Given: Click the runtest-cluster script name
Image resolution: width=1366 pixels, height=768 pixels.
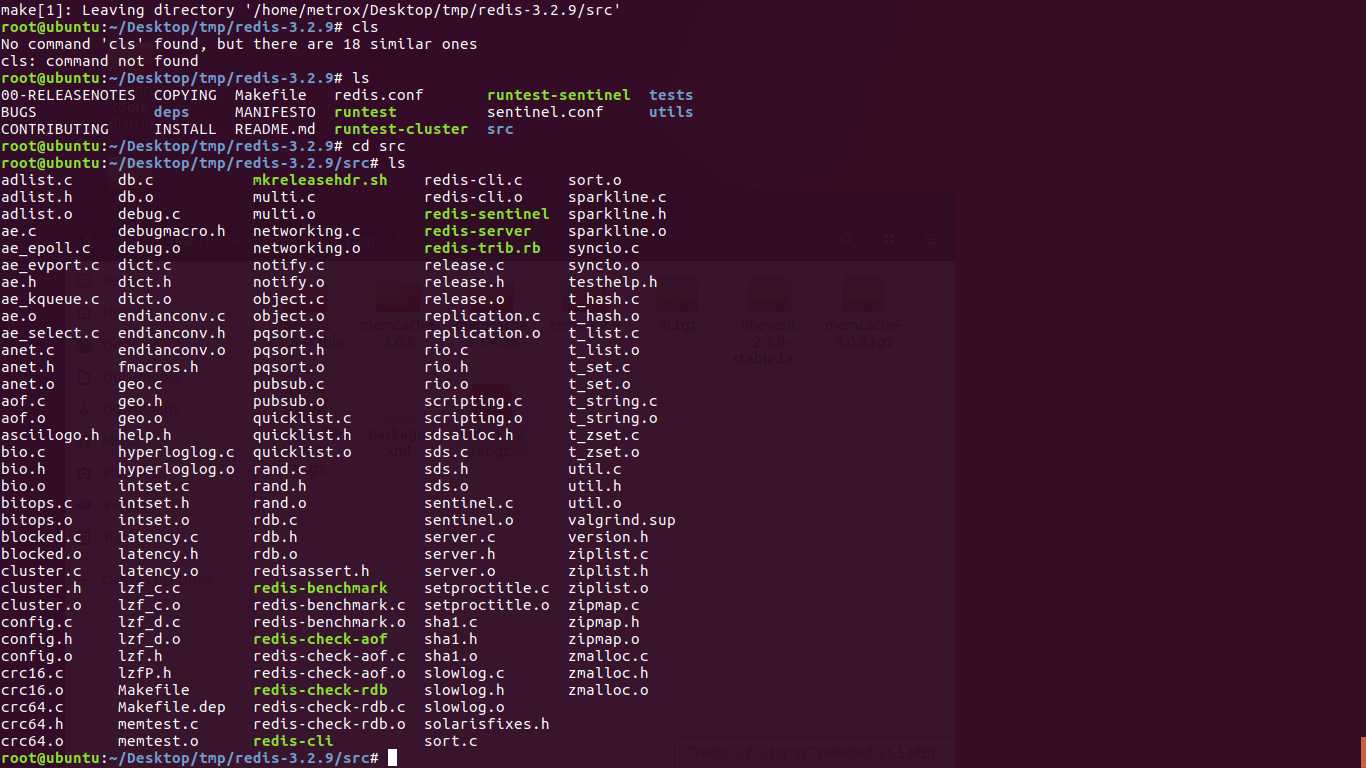Looking at the screenshot, I should point(401,129).
